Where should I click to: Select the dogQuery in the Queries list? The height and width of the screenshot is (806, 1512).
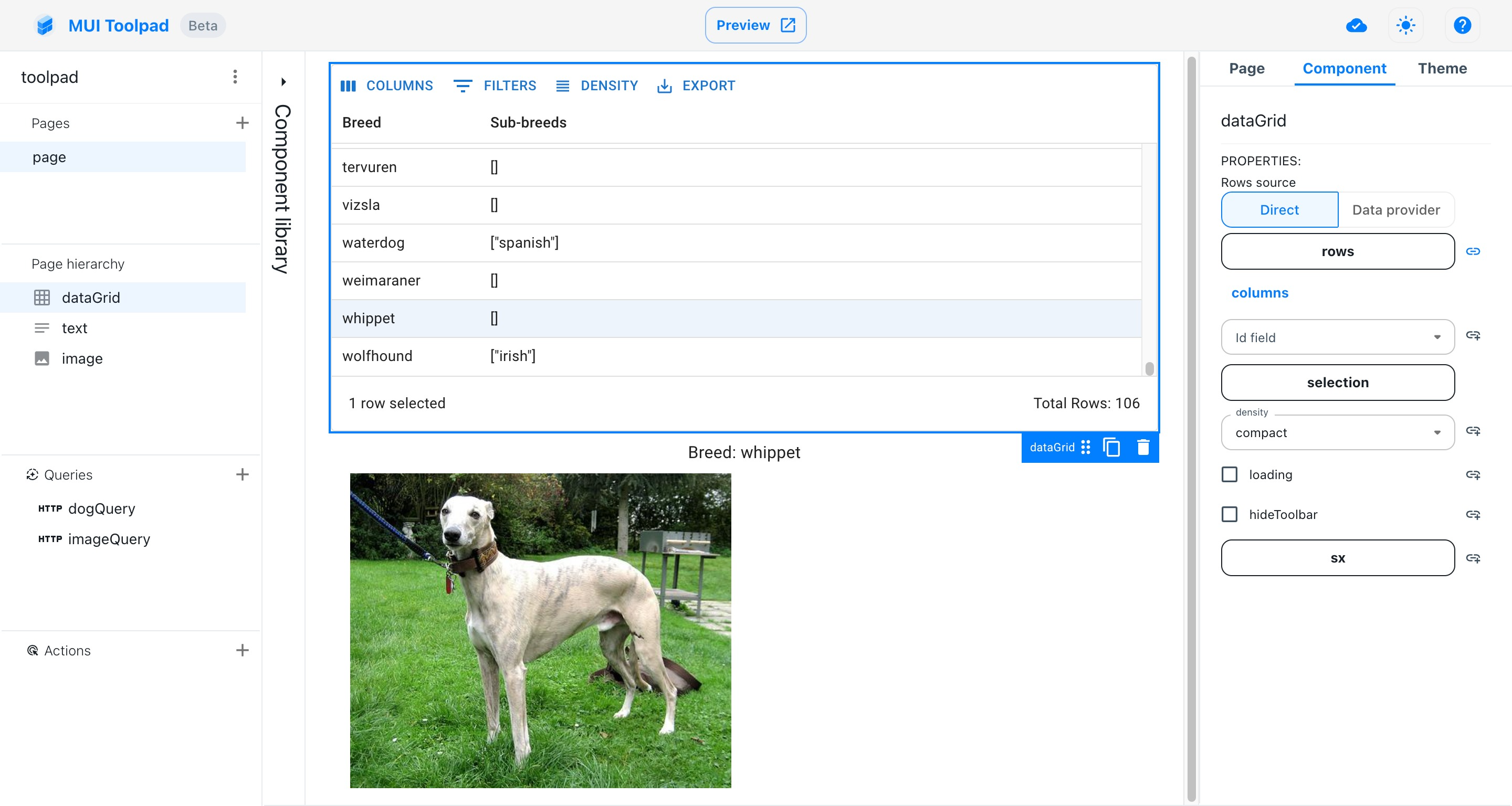click(x=101, y=508)
